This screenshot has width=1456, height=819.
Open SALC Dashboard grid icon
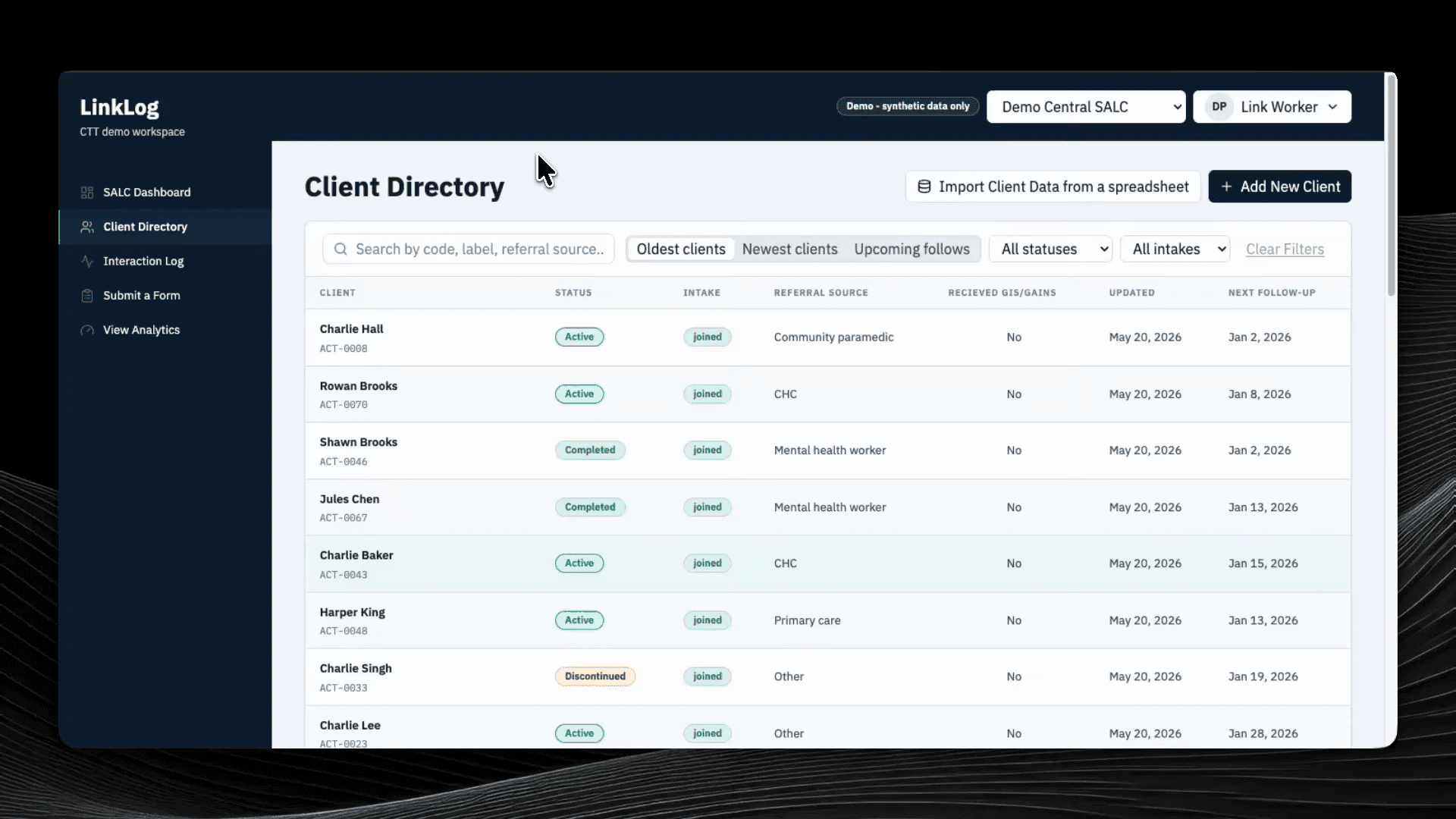(87, 193)
